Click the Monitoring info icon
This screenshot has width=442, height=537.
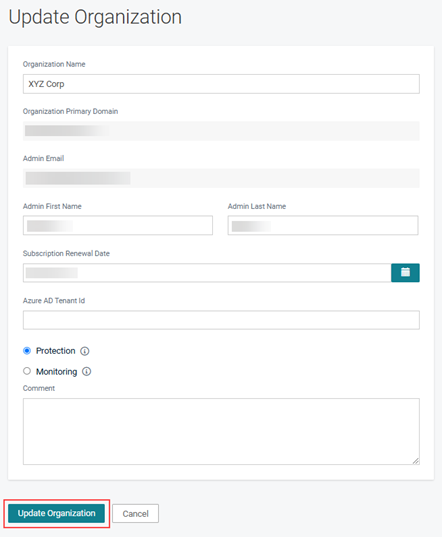(x=87, y=372)
